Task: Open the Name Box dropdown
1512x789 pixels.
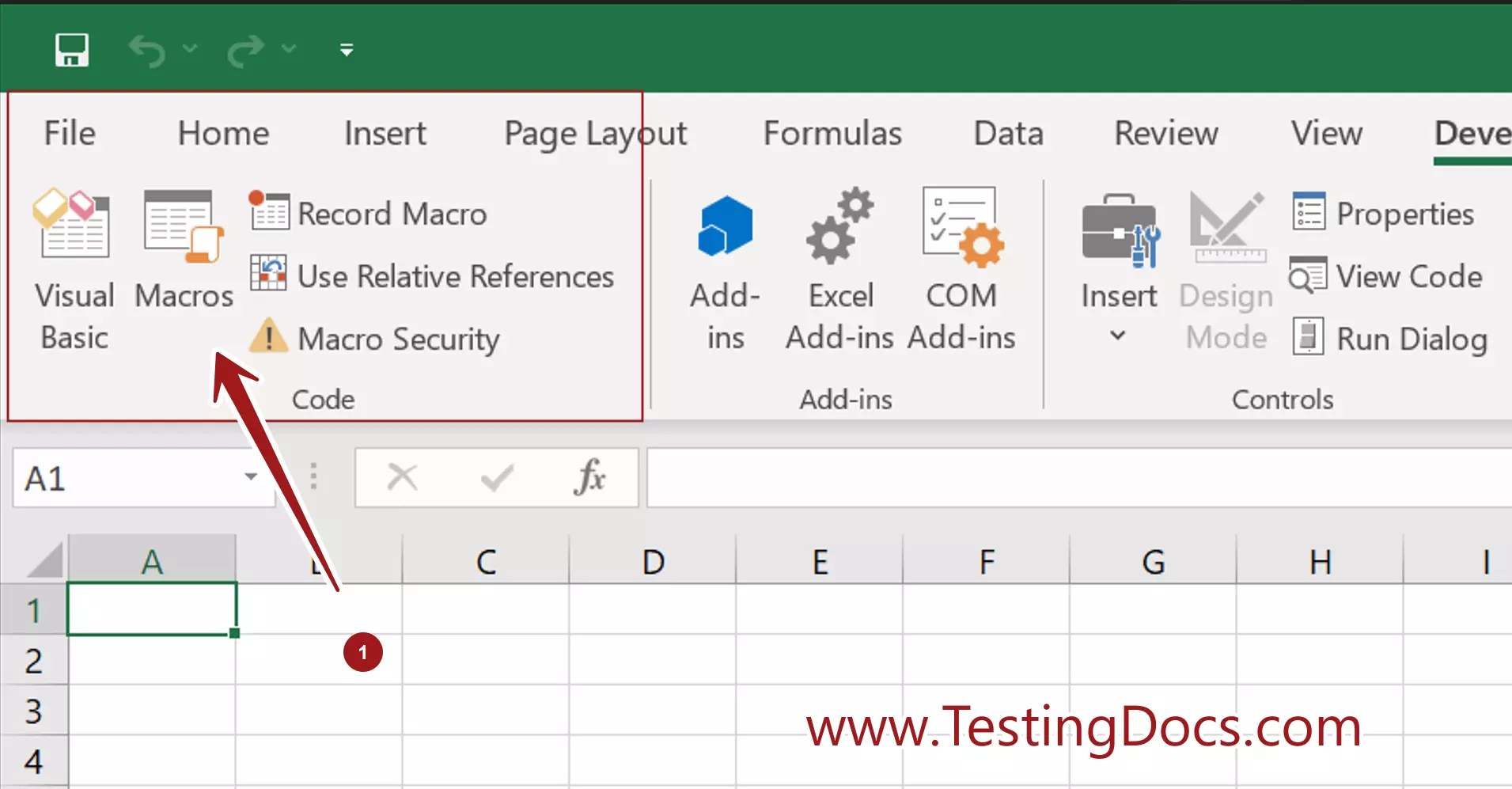Action: tap(251, 477)
